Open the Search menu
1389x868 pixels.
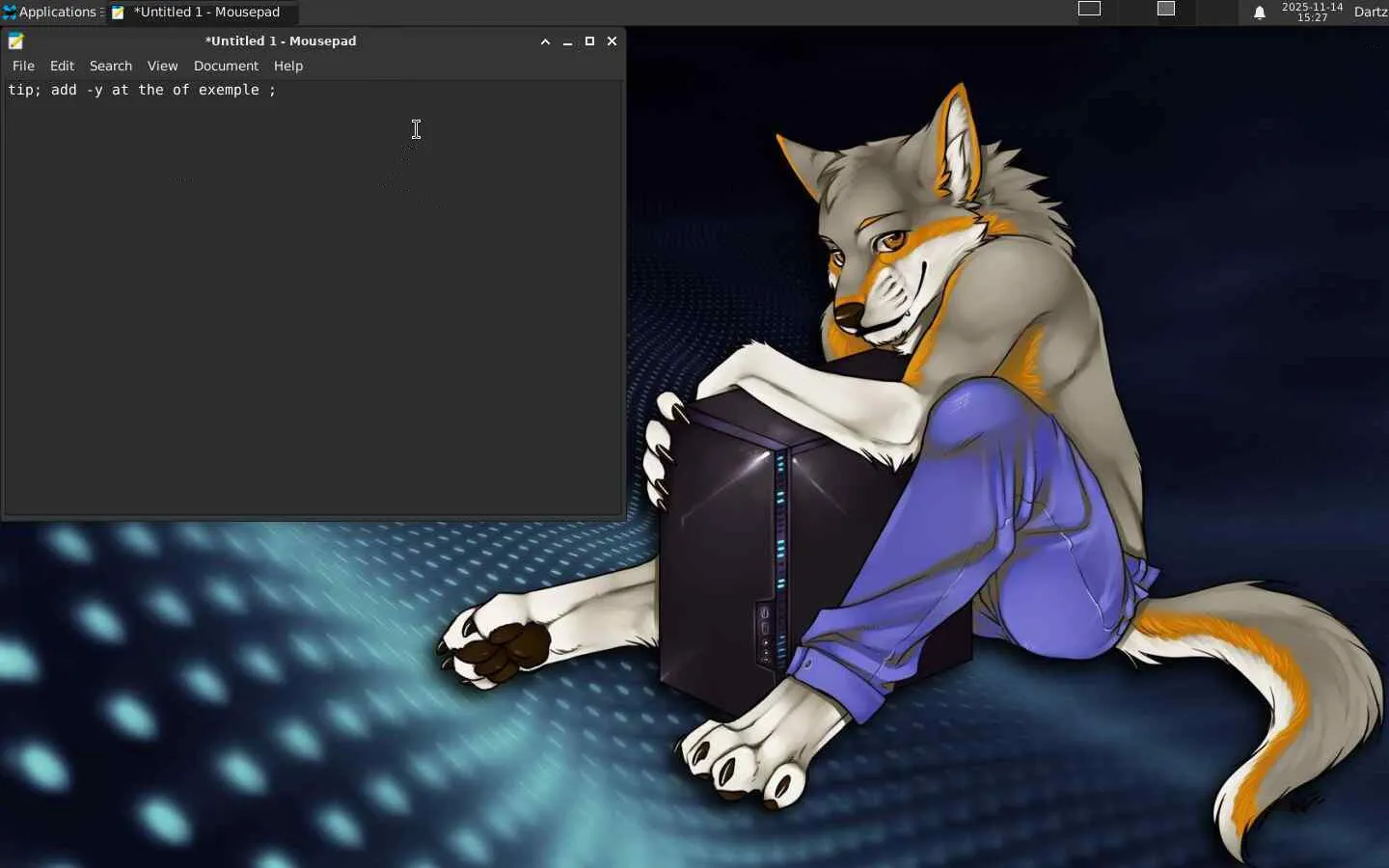[111, 66]
